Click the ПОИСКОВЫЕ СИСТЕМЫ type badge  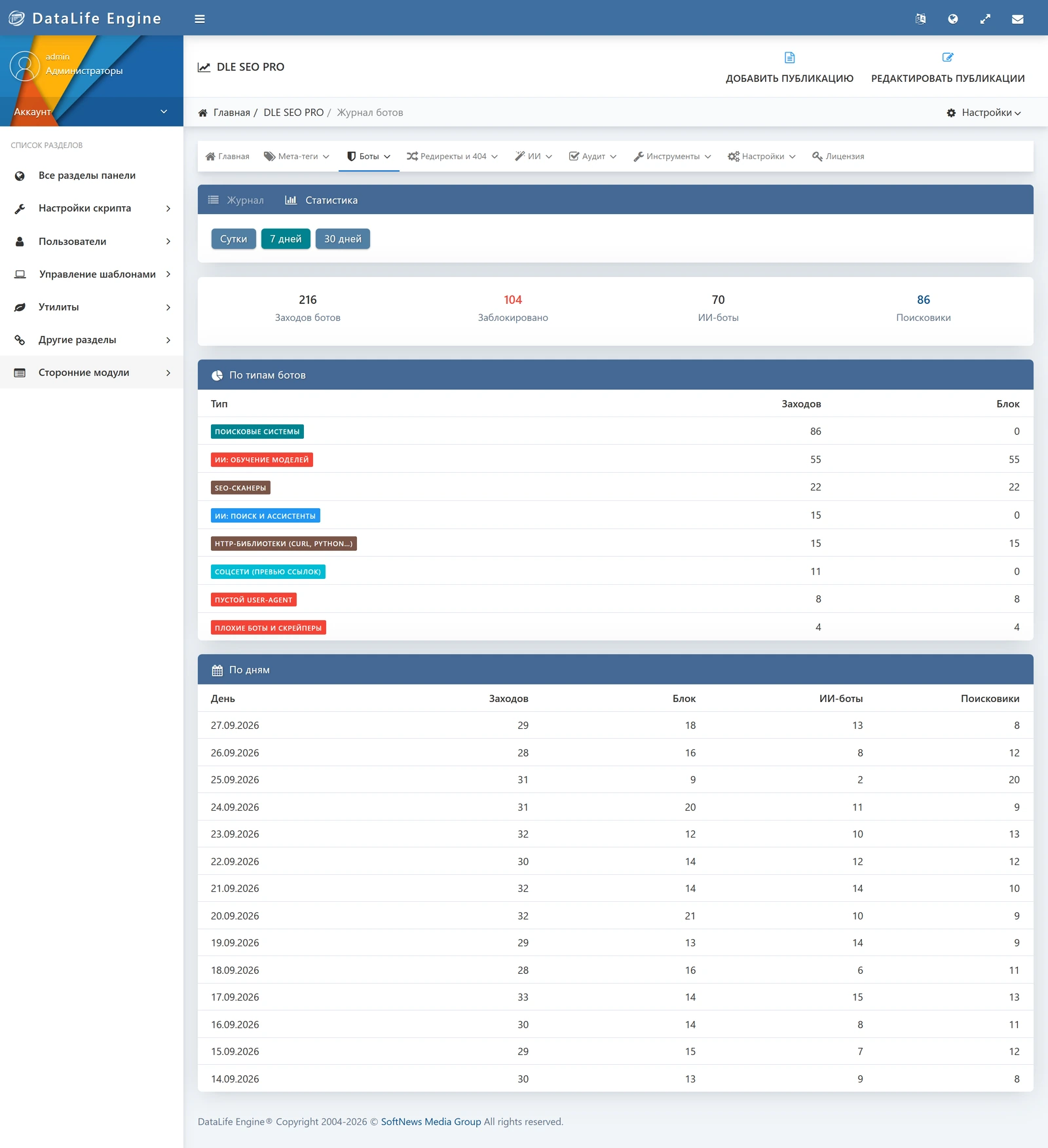point(257,432)
